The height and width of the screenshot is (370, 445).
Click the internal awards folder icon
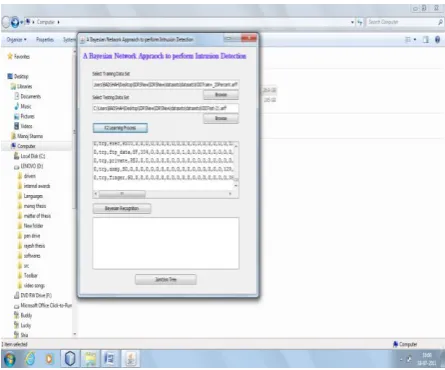click(20, 186)
